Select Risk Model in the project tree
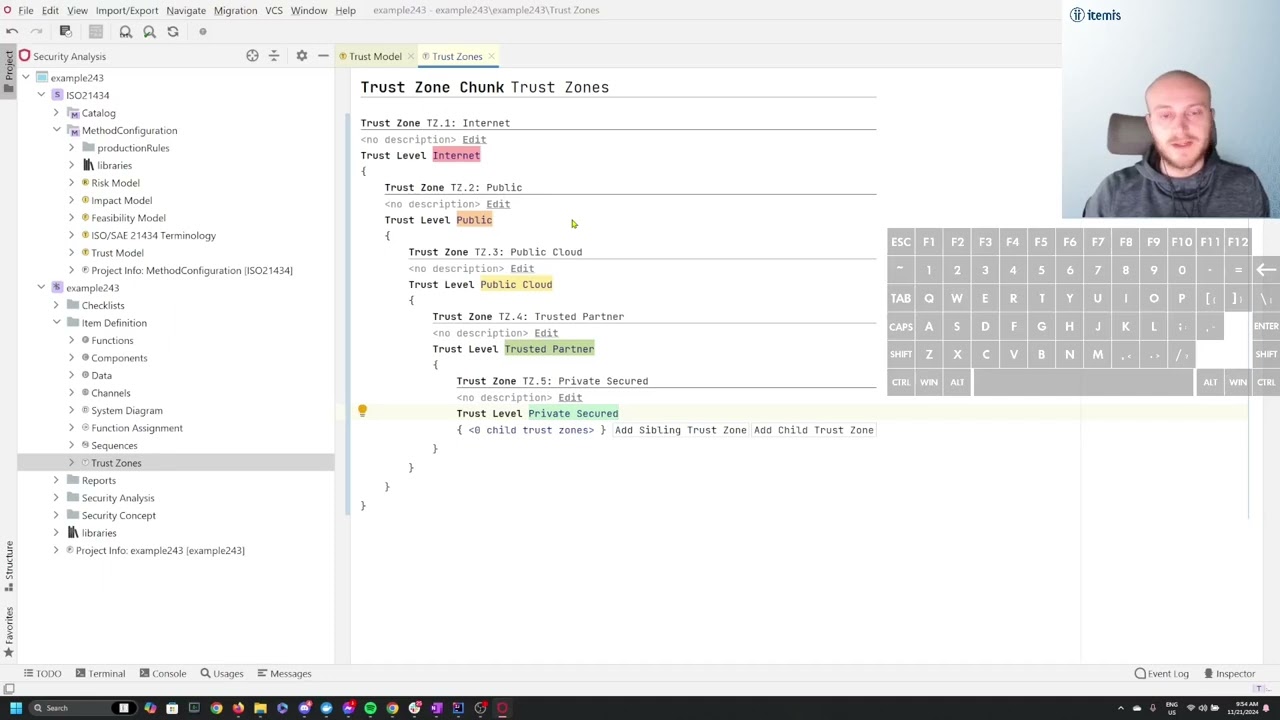The image size is (1280, 720). click(115, 183)
